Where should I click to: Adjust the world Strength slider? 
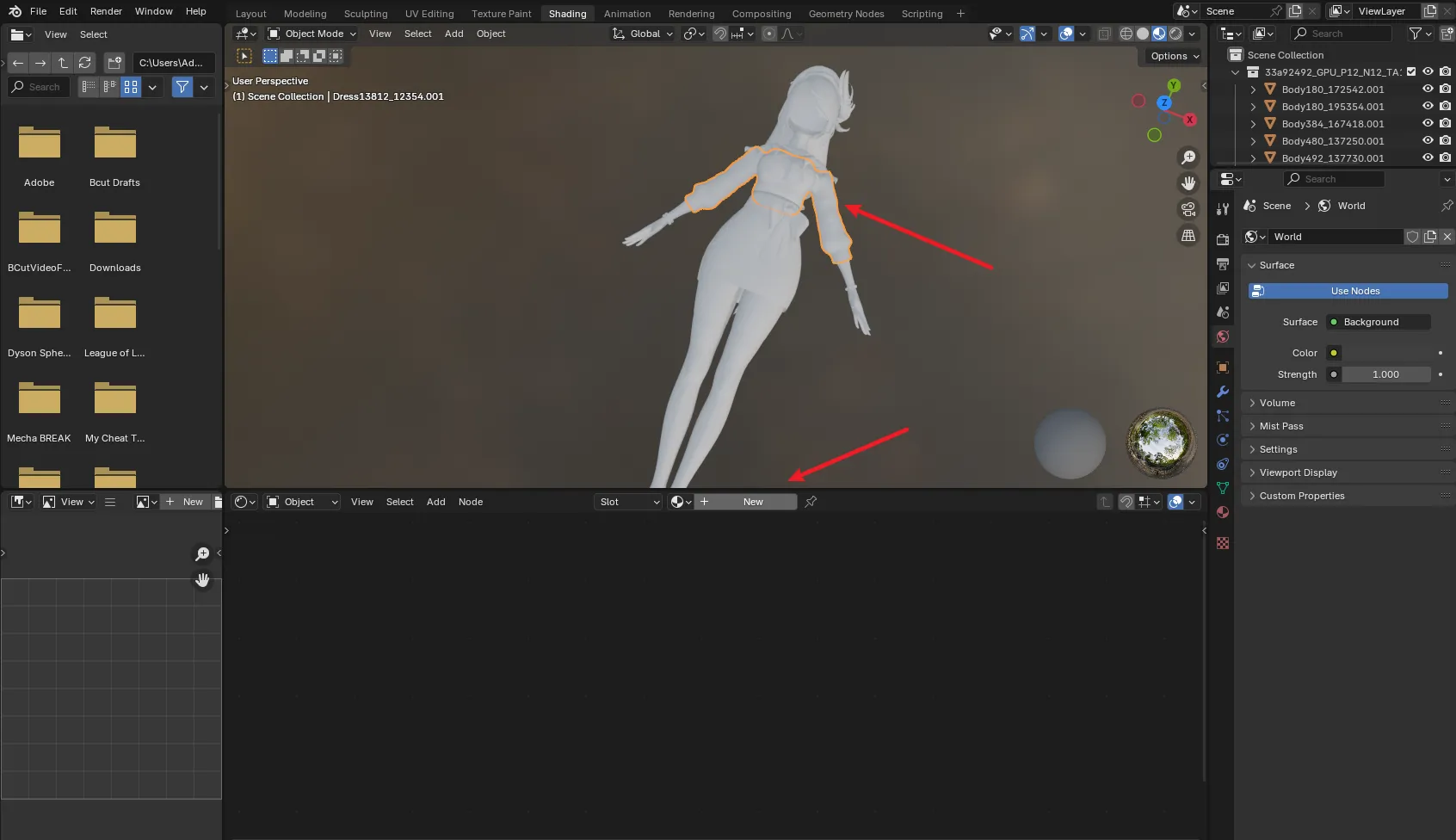pos(1385,374)
